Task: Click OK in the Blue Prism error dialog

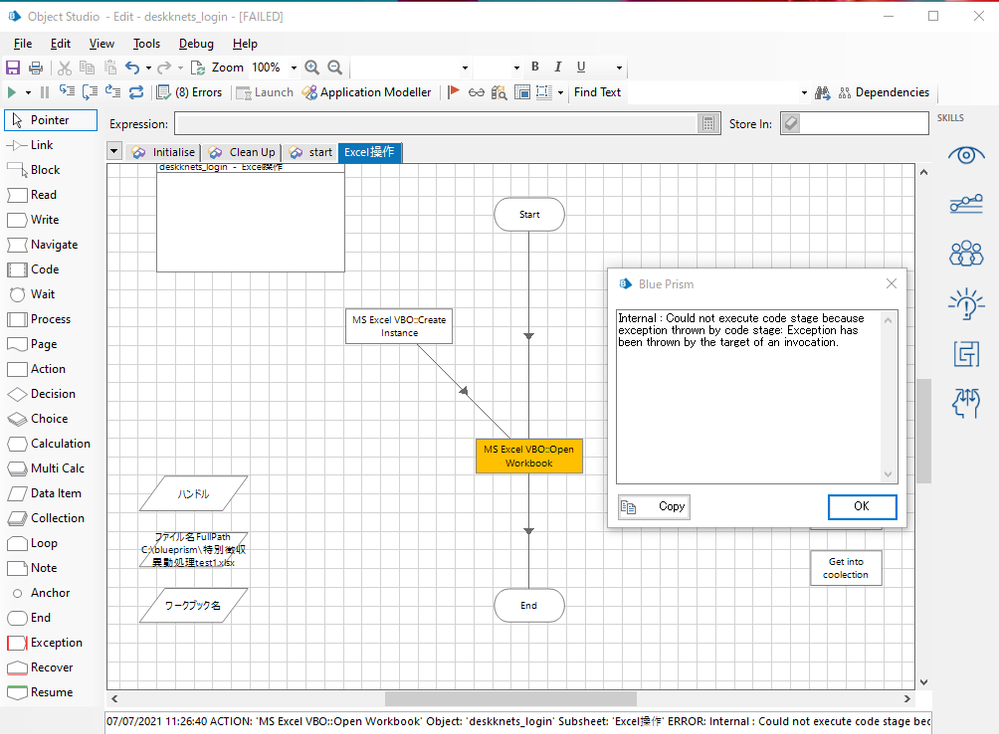Action: [862, 507]
